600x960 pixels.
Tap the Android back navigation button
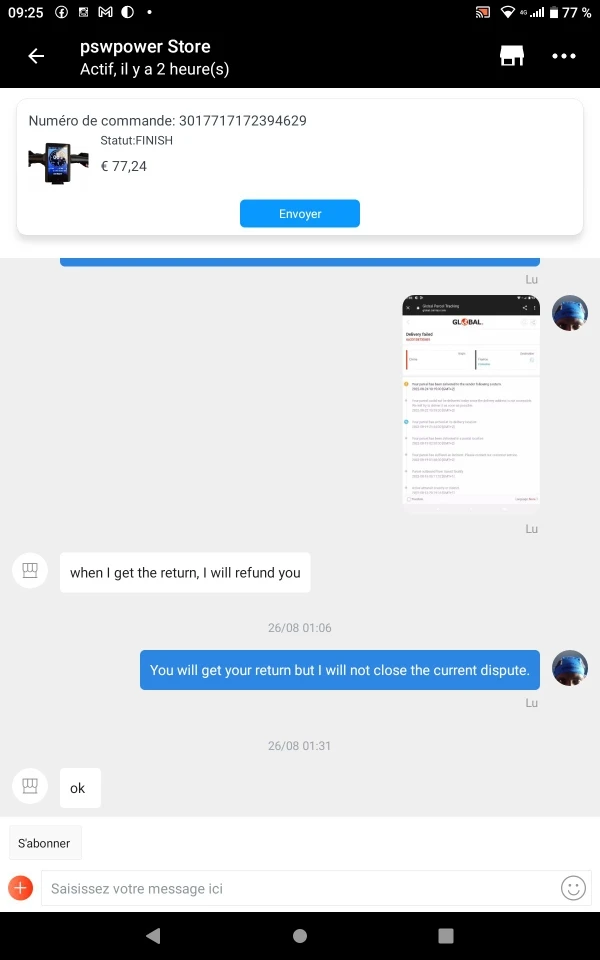[x=153, y=935]
